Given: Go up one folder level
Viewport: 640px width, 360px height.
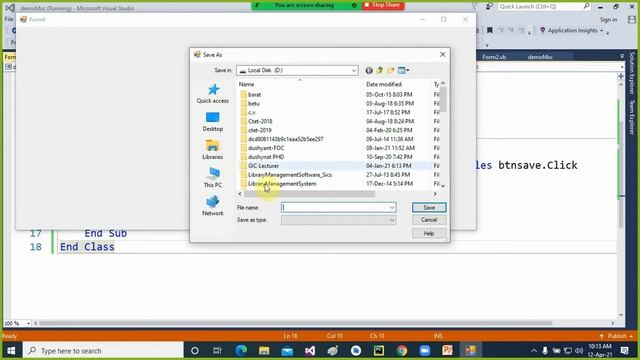Looking at the screenshot, I should [x=380, y=71].
